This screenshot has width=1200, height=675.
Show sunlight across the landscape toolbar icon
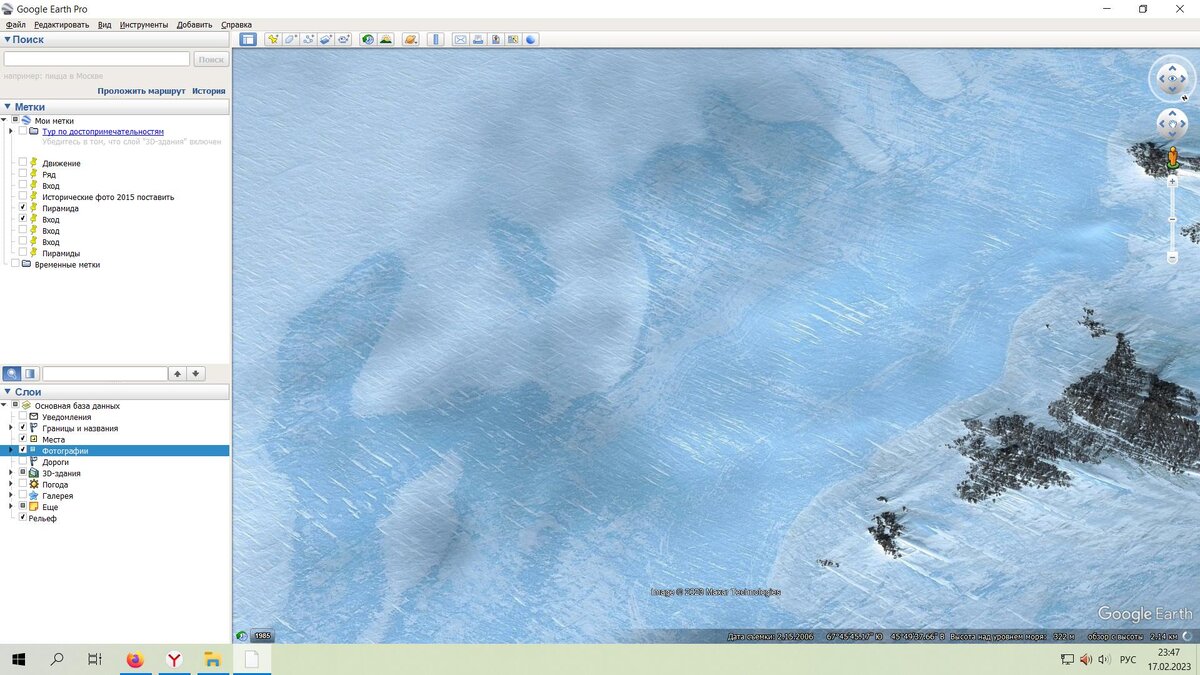[385, 39]
